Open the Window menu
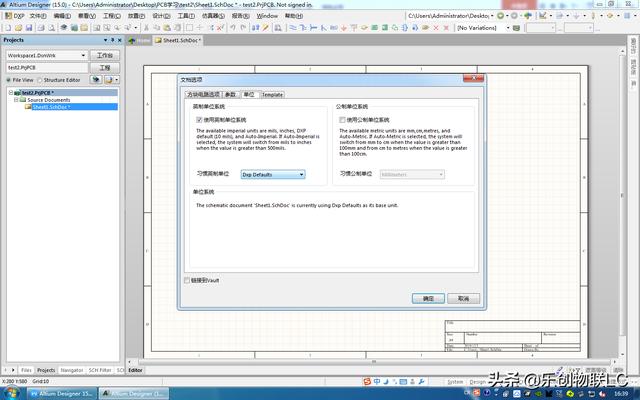This screenshot has height=400, width=640. 267,16
